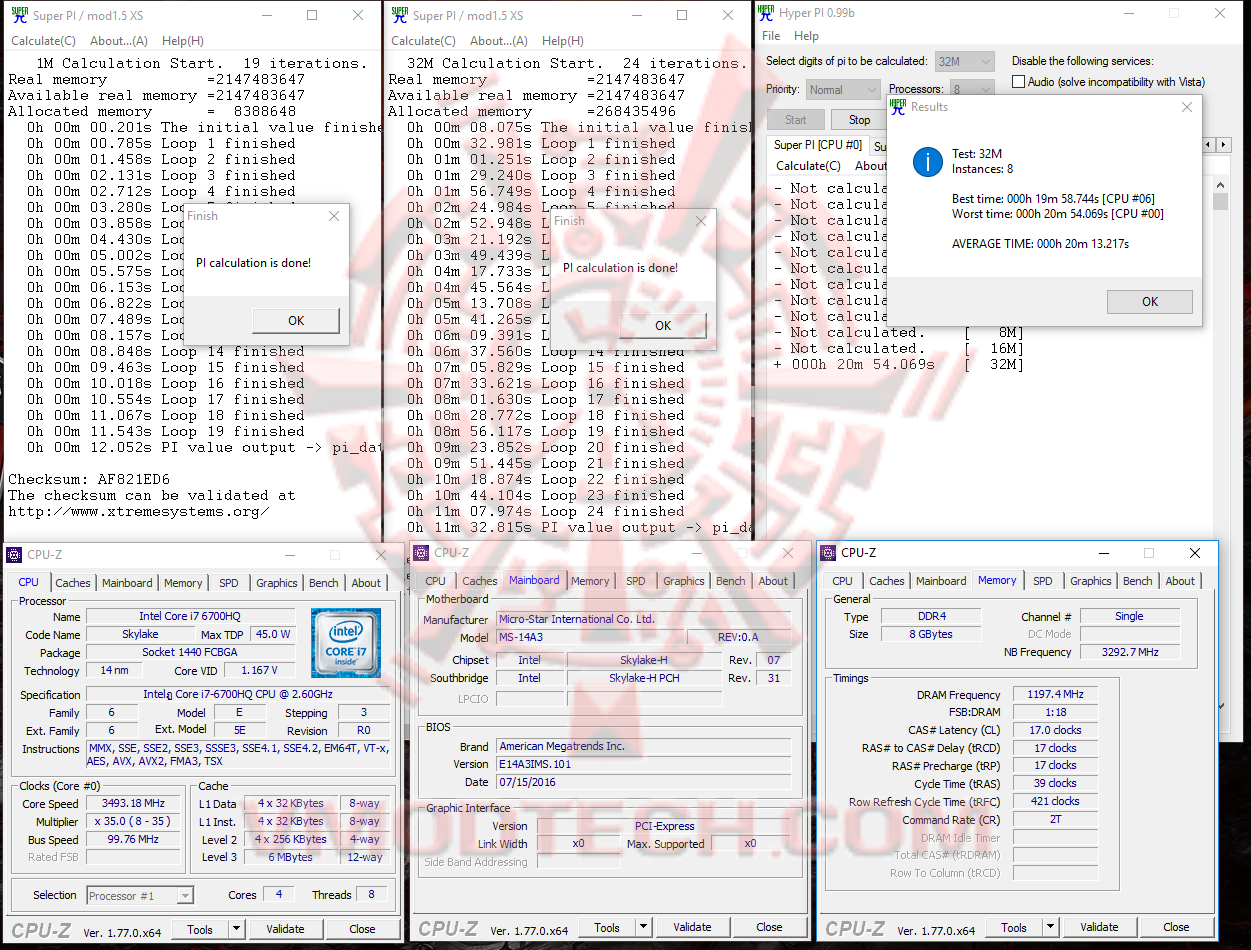Click the Multiplier value x 35.0 ( 8 - 35 )
Image resolution: width=1251 pixels, height=950 pixels.
tap(133, 822)
